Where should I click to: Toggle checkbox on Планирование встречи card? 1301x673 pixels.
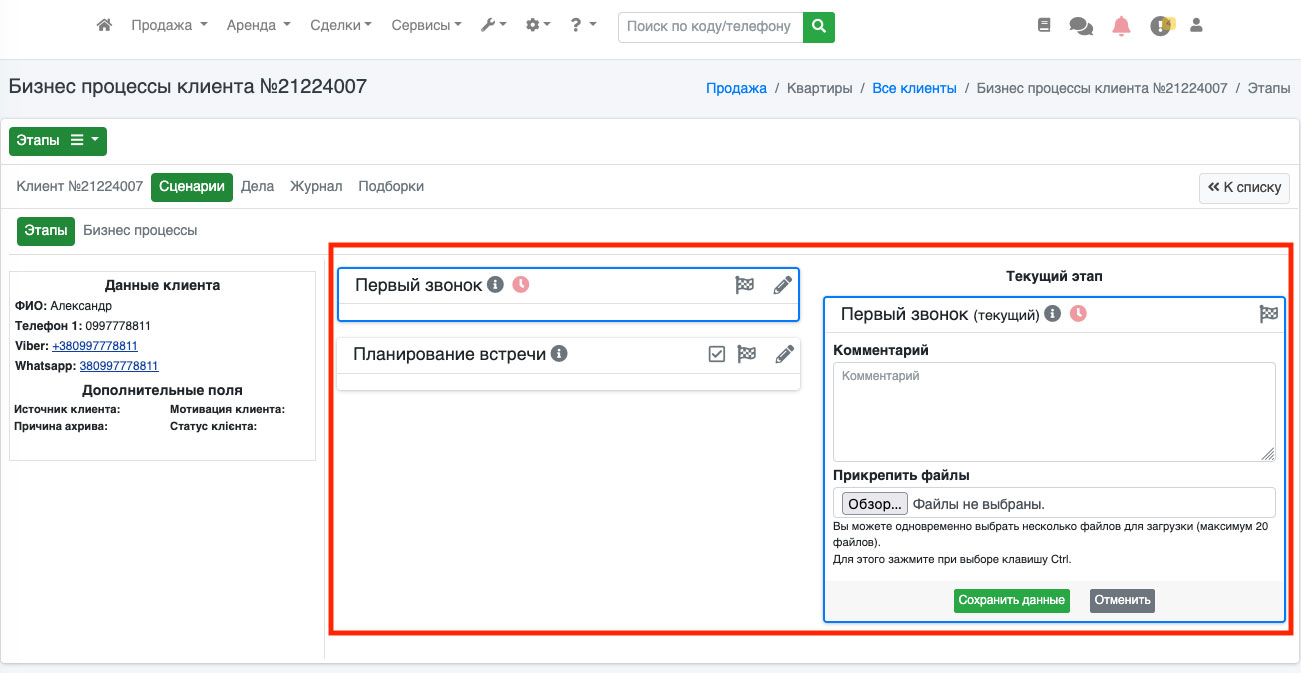[x=716, y=354]
